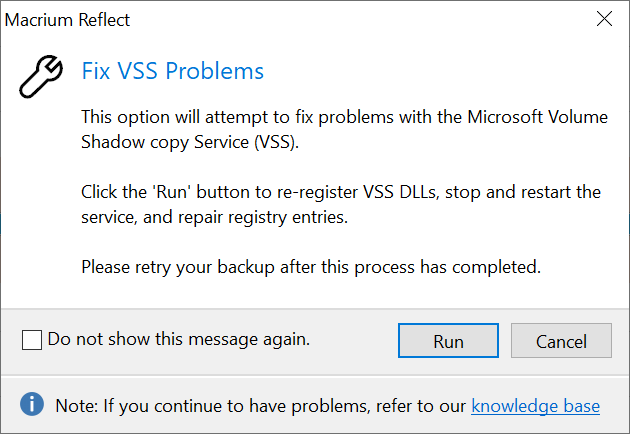Viewport: 630px width, 434px height.
Task: Click 'service, and repair registry entries.' text
Action: coord(215,217)
